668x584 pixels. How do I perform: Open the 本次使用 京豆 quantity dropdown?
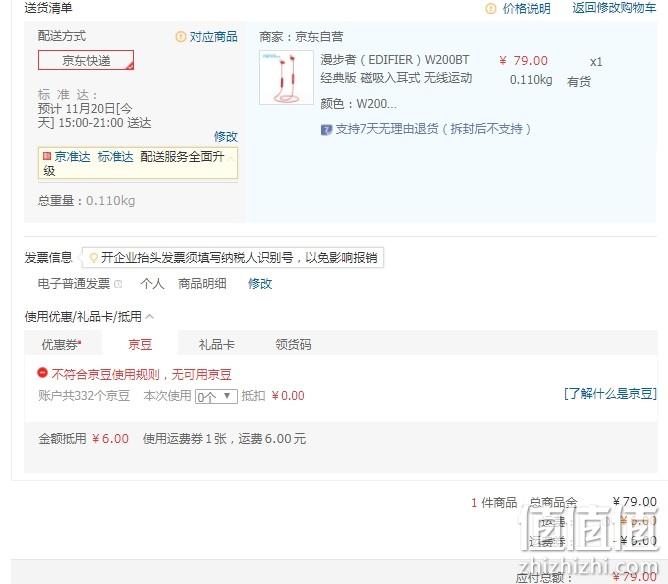[216, 397]
